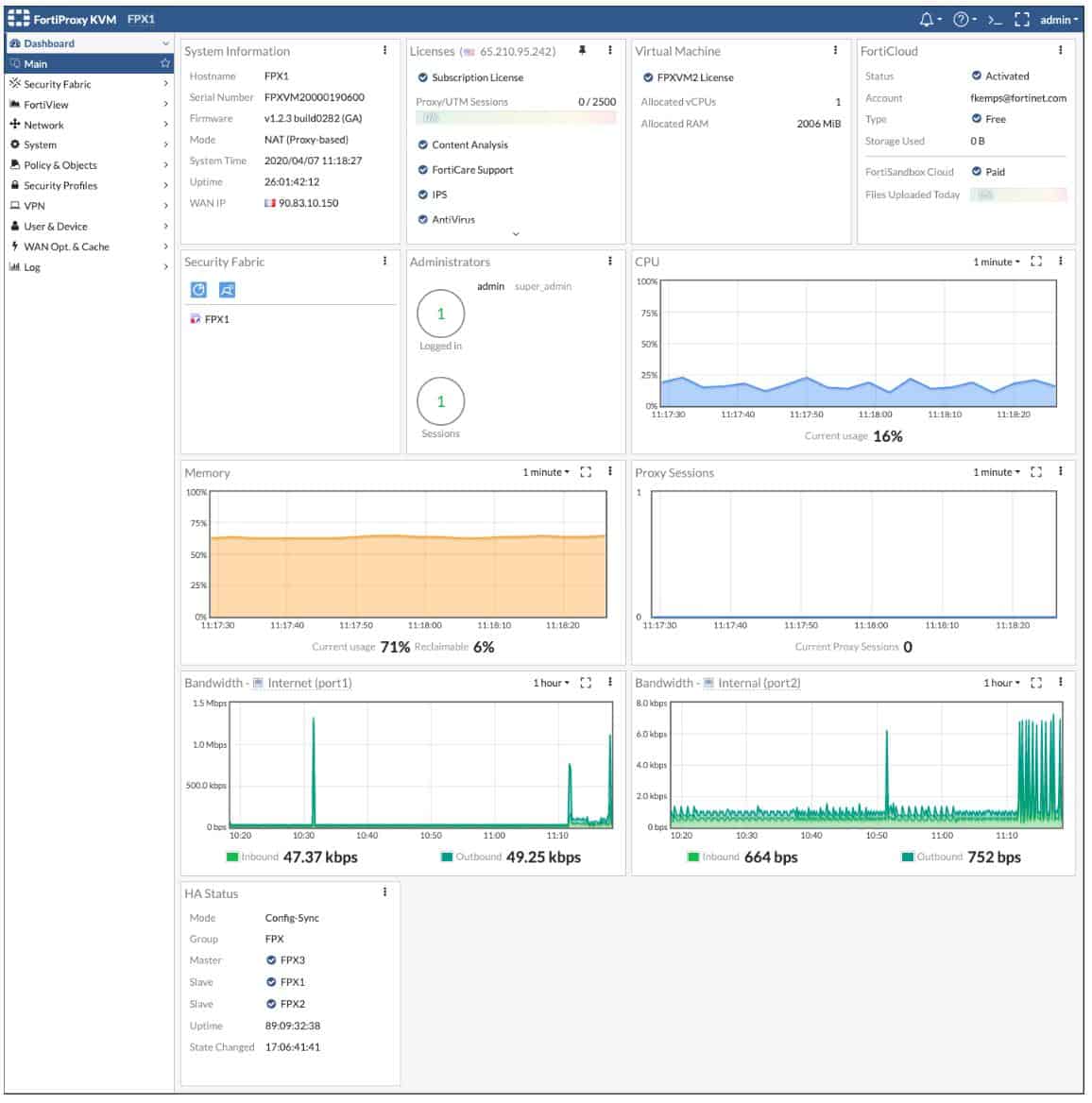The width and height of the screenshot is (1092, 1103).
Task: Change Internal (port2) 1 hour interval
Action: click(x=1001, y=683)
